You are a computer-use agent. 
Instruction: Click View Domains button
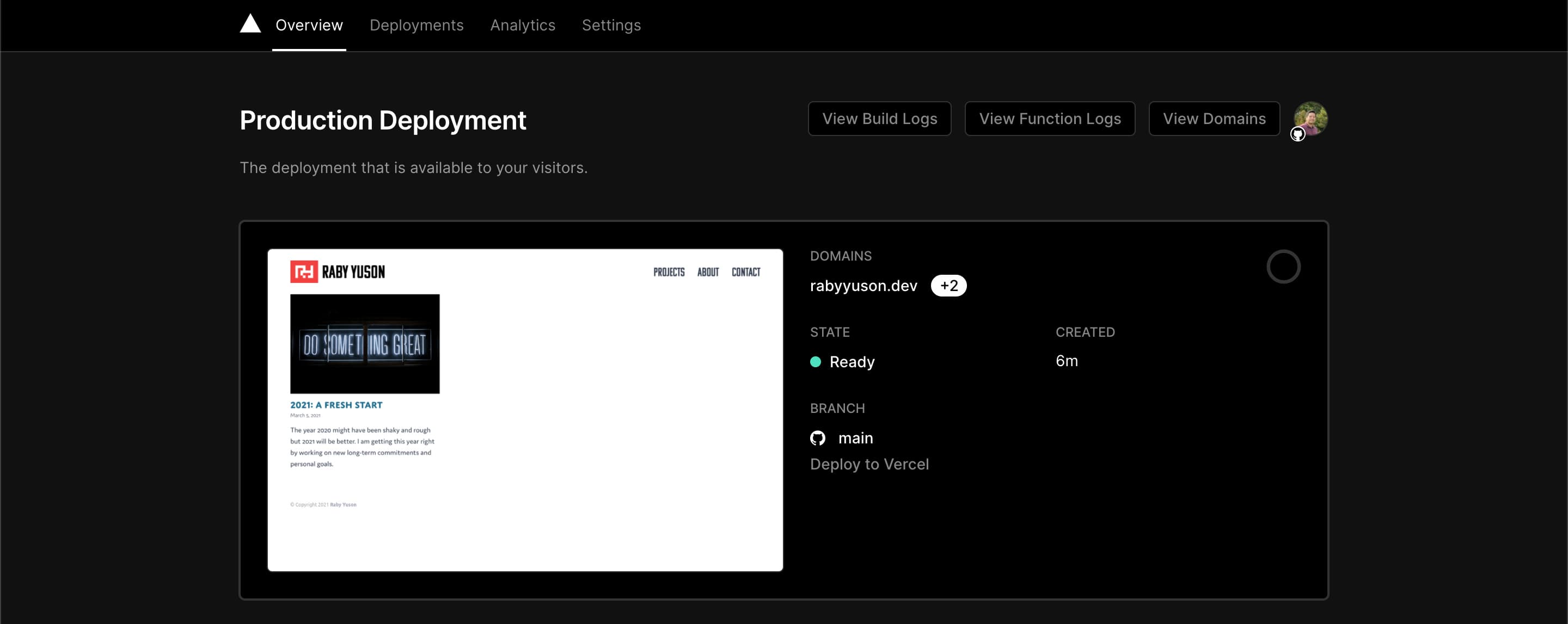1214,119
